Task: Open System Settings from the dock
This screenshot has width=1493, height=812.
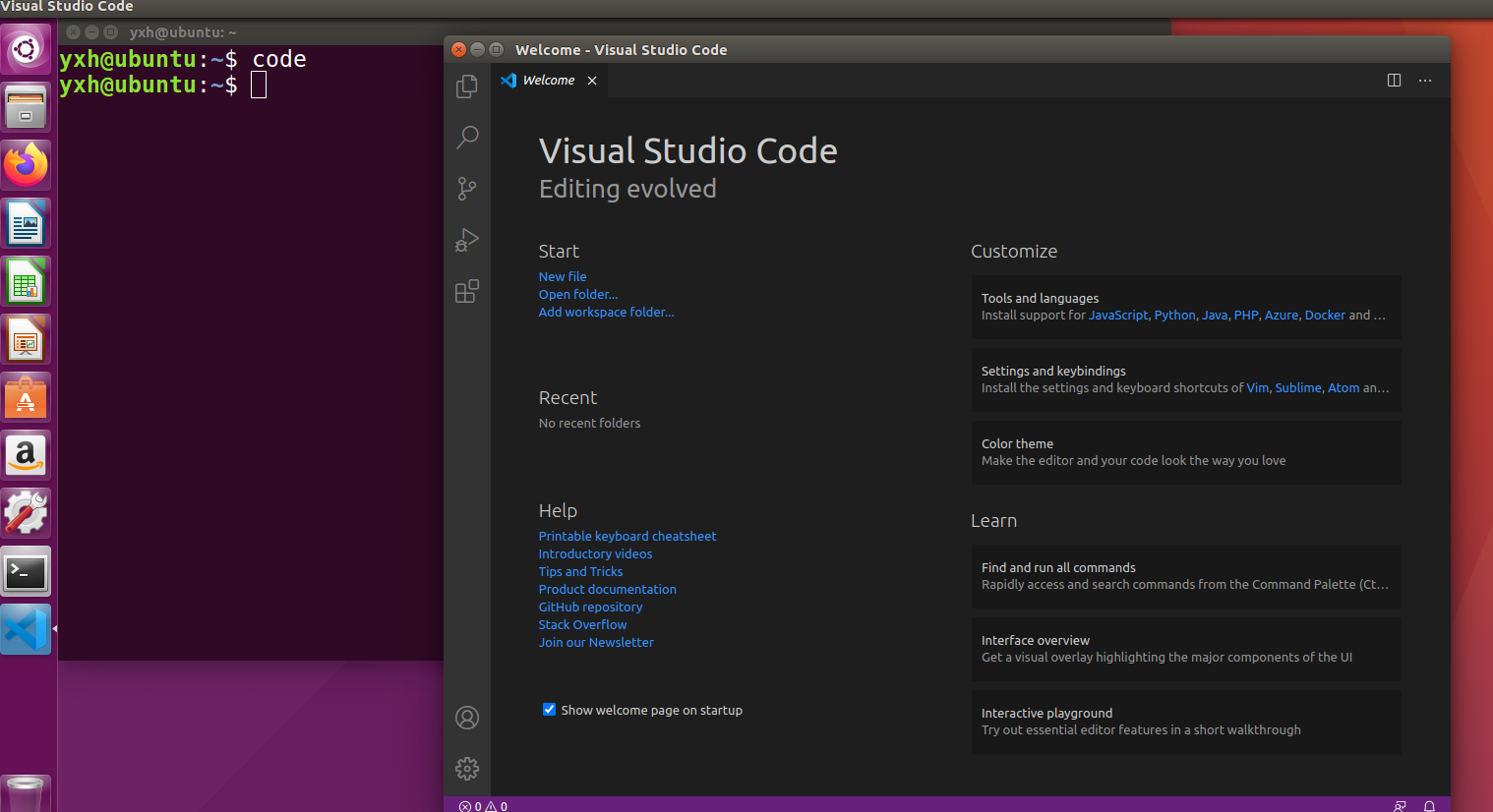Action: tap(26, 513)
